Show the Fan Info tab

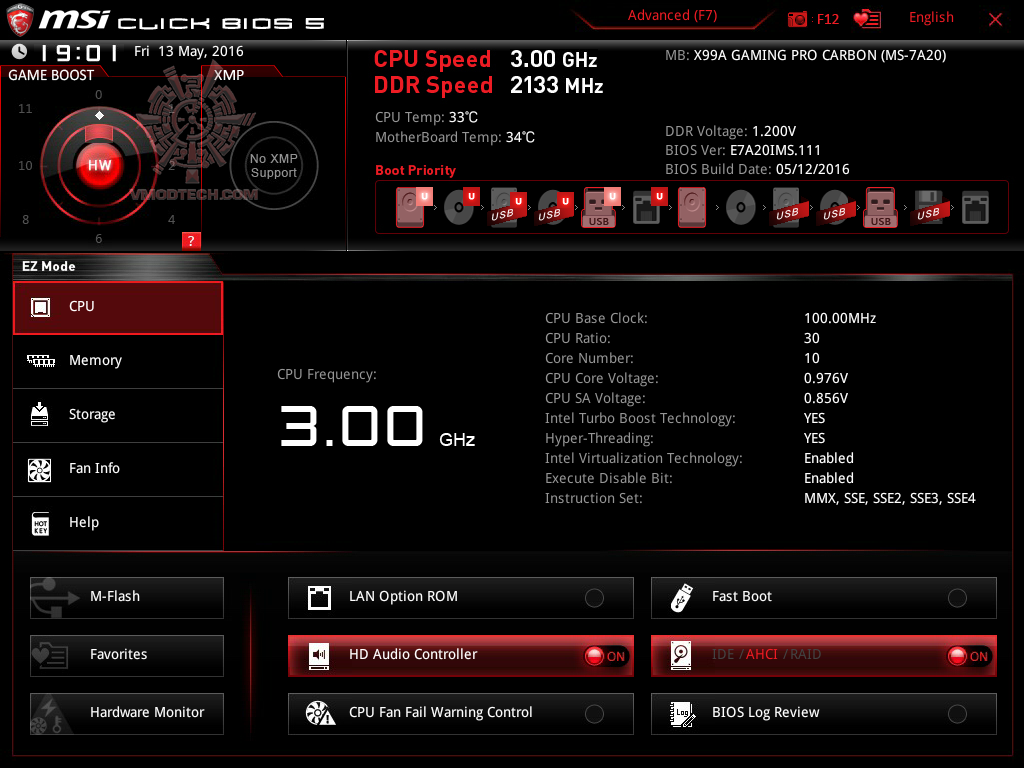[118, 469]
